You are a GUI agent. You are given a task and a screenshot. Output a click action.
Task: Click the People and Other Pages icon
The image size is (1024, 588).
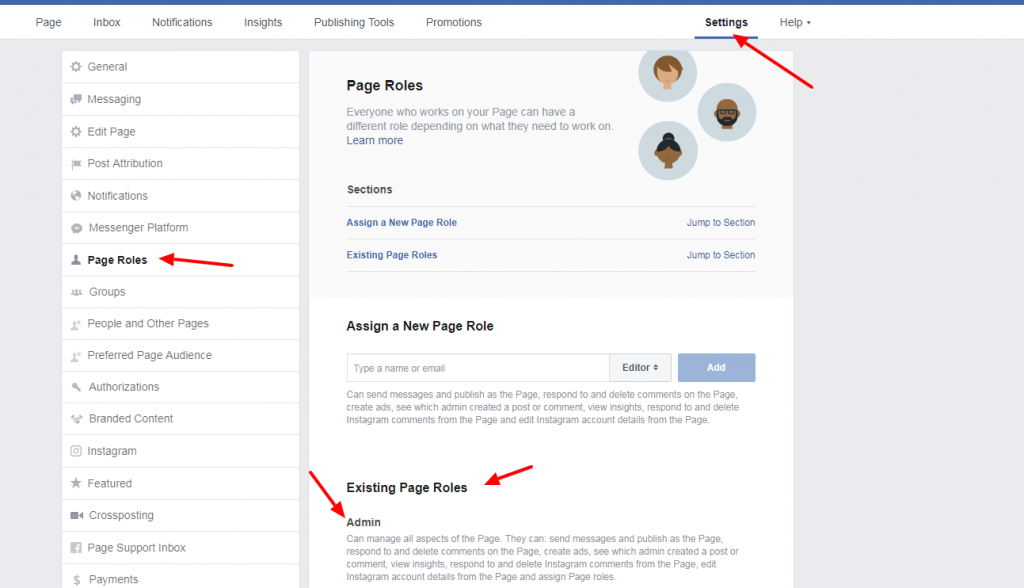click(x=76, y=324)
